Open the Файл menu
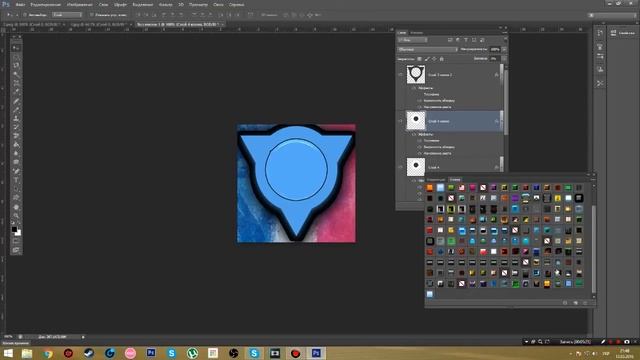The height and width of the screenshot is (360, 640). pyautogui.click(x=20, y=4)
